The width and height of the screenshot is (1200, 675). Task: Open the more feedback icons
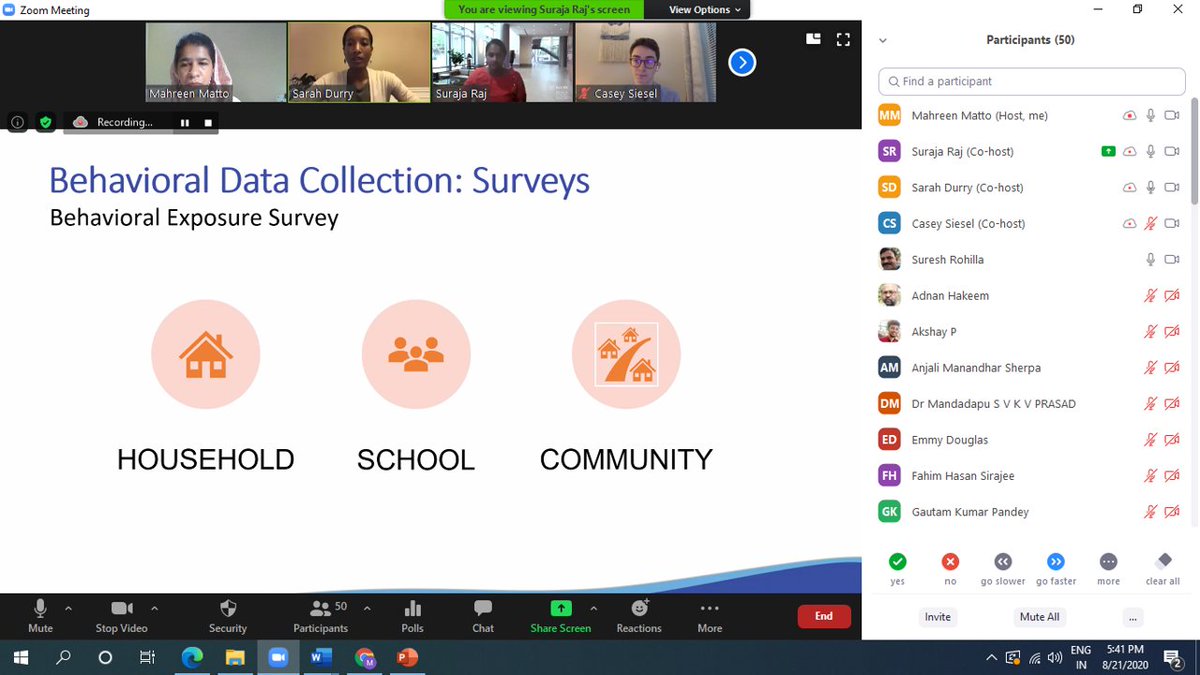1108,562
